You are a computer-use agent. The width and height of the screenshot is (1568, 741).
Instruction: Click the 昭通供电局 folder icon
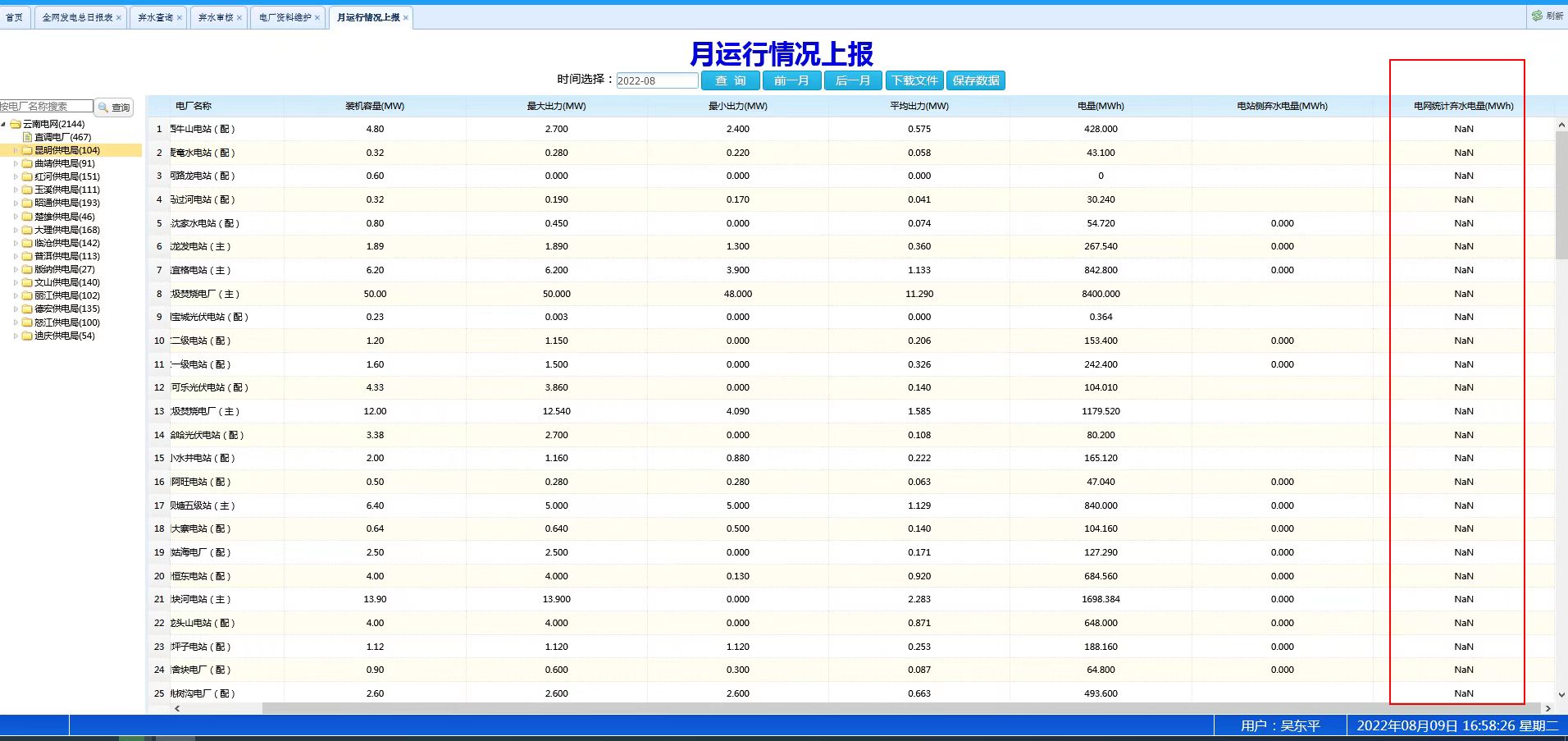[x=27, y=203]
